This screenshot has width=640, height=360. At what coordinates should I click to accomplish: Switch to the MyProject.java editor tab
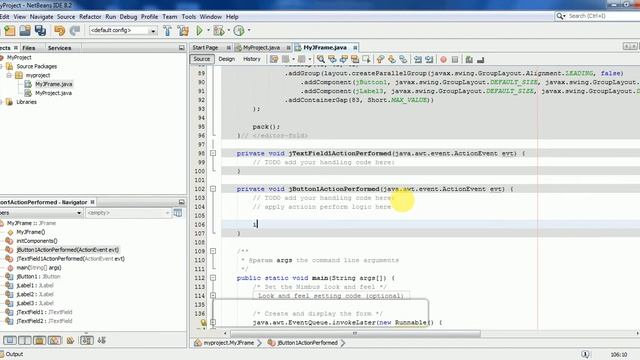pyautogui.click(x=261, y=48)
